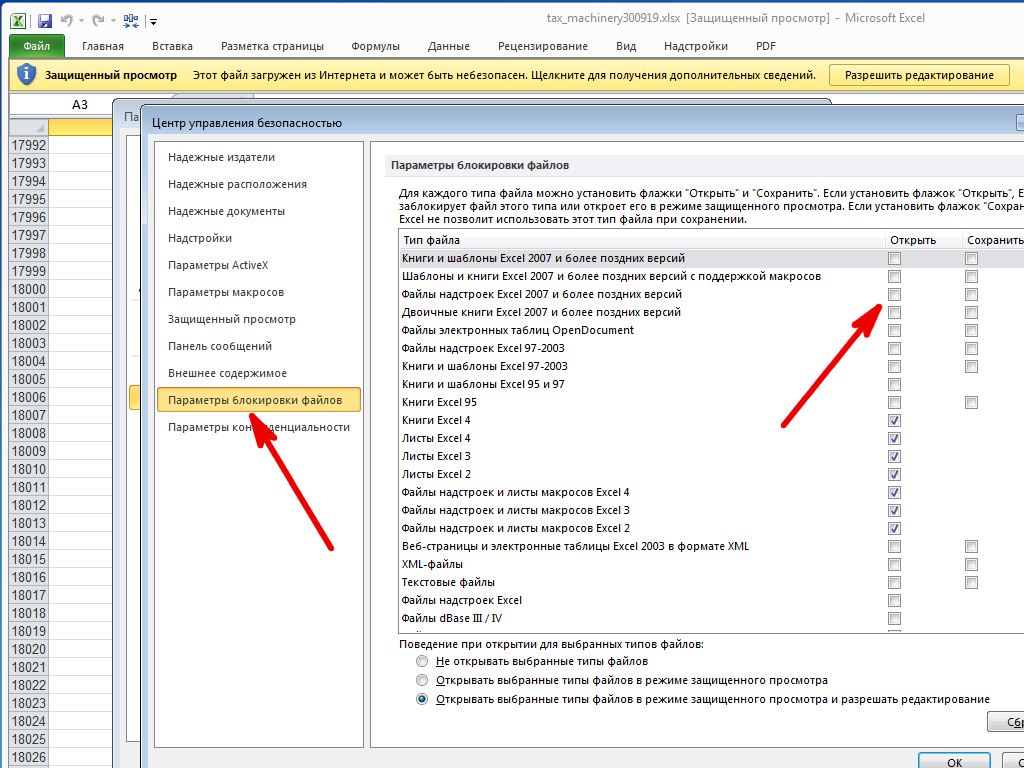Save the workbook with the floppy disk icon
This screenshot has height=768, width=1024.
(44, 21)
